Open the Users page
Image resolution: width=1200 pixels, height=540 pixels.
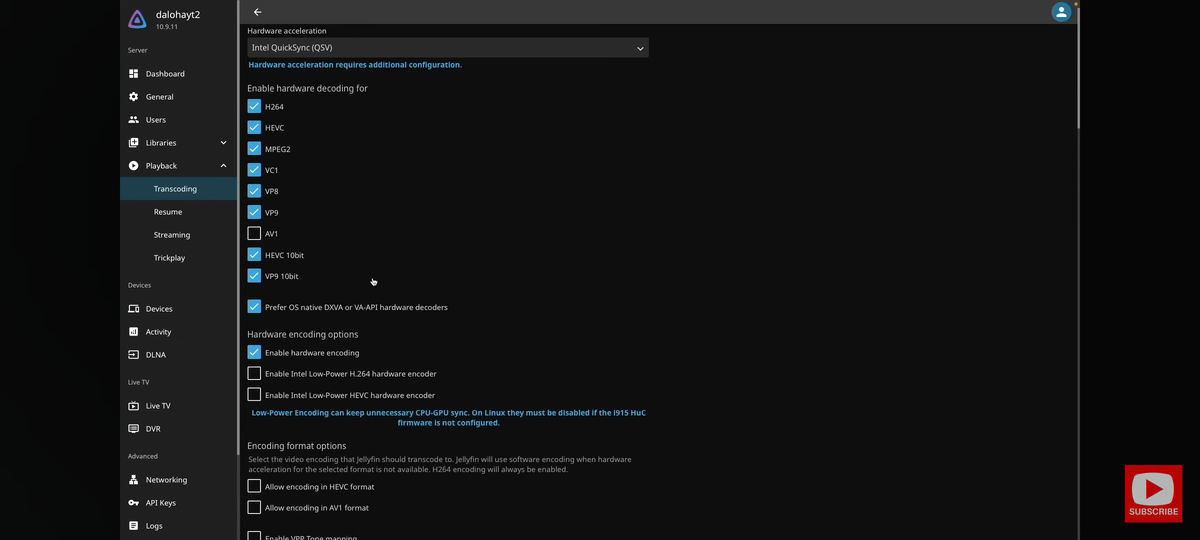point(179,120)
